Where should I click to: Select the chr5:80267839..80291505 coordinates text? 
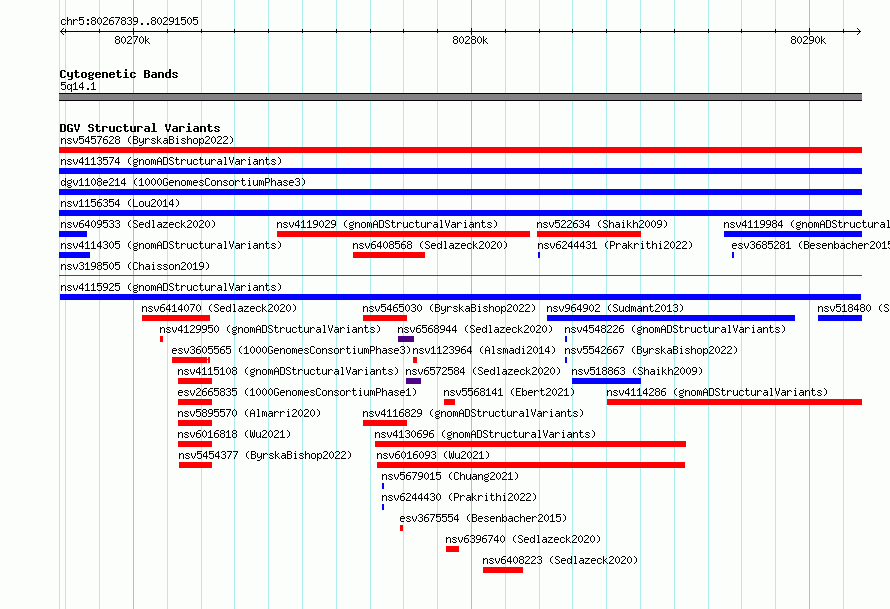pos(129,21)
